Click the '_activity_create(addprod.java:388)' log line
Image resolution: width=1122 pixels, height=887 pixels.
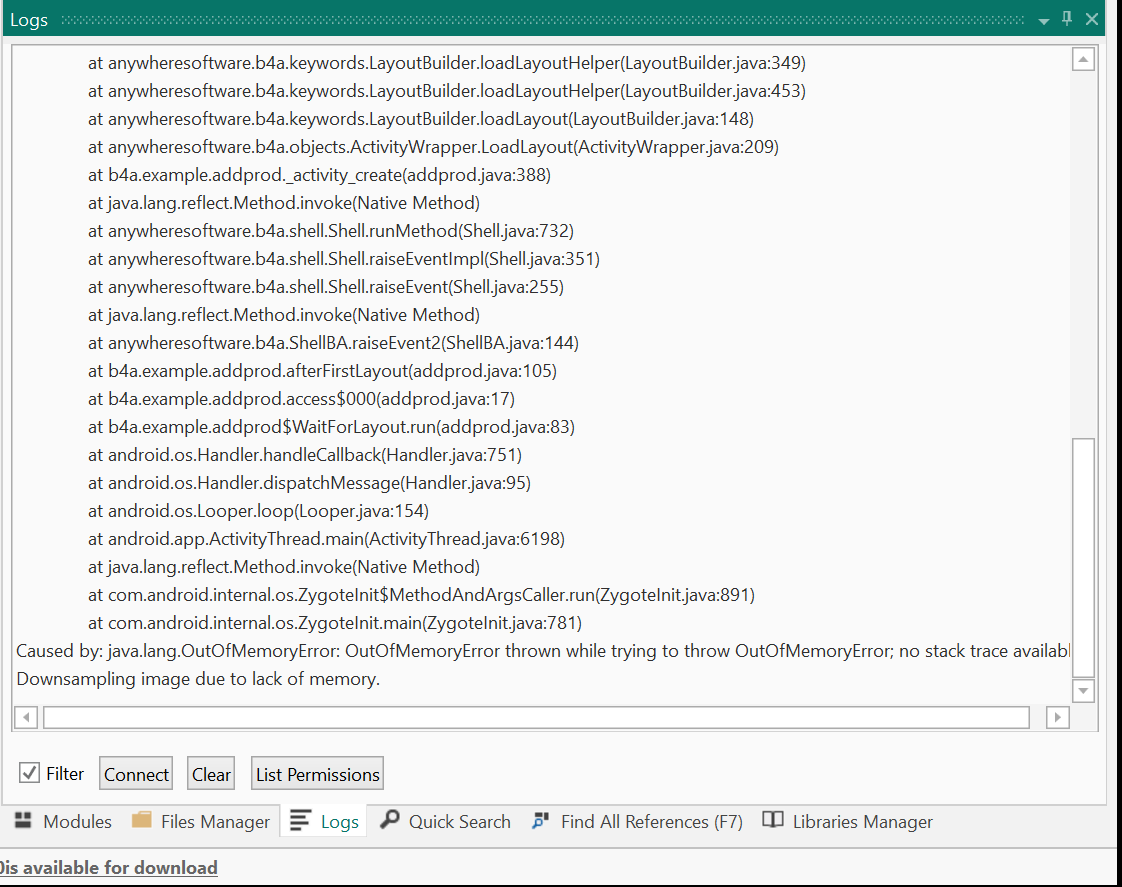(x=319, y=175)
